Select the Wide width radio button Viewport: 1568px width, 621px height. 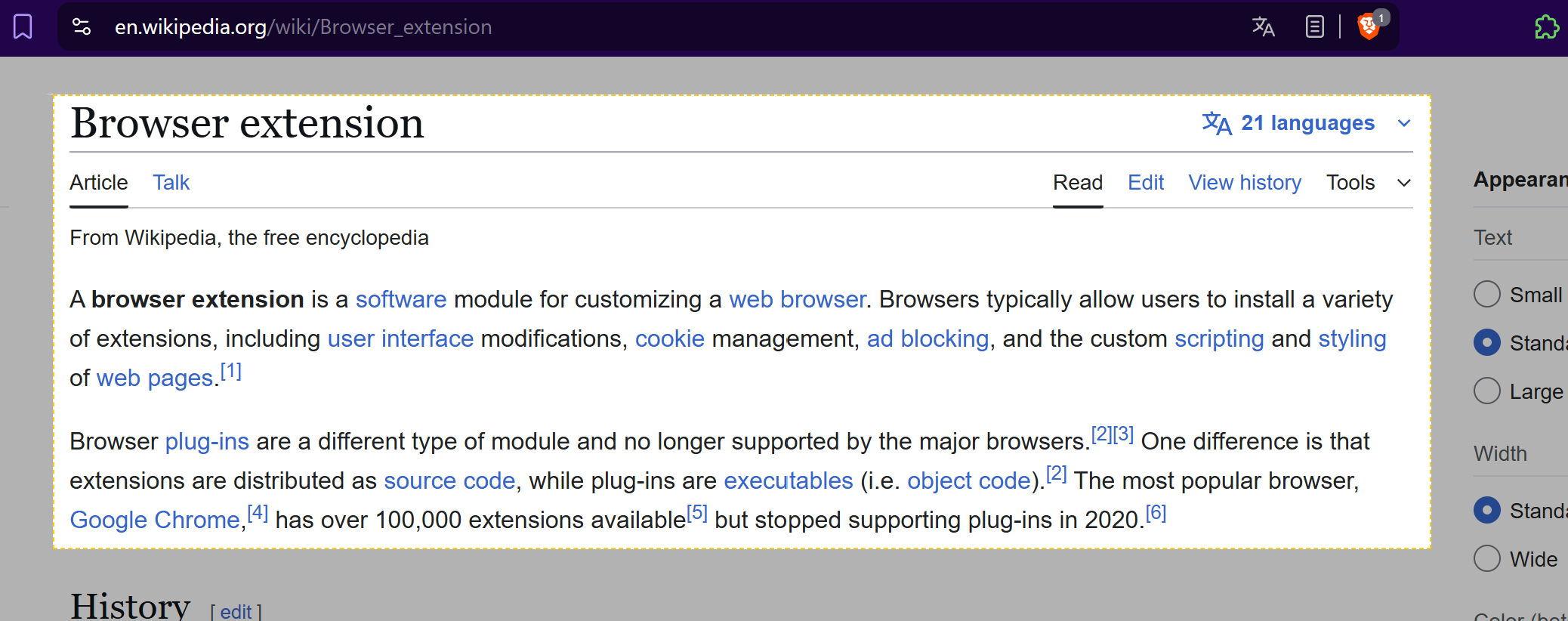coord(1487,559)
